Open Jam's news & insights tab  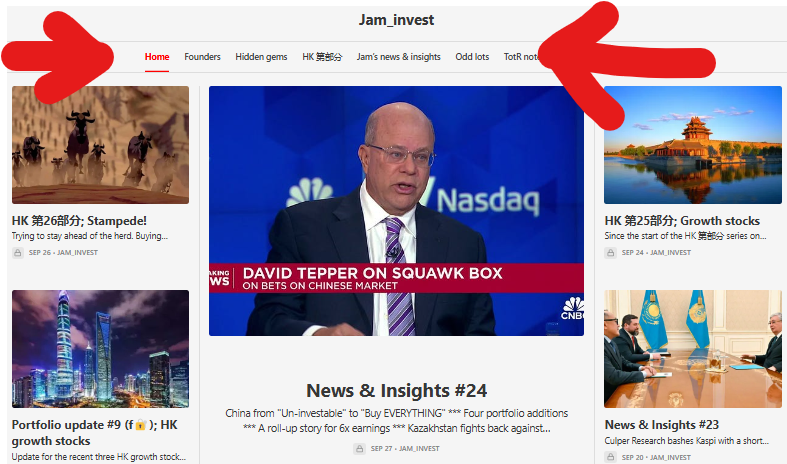tap(399, 57)
